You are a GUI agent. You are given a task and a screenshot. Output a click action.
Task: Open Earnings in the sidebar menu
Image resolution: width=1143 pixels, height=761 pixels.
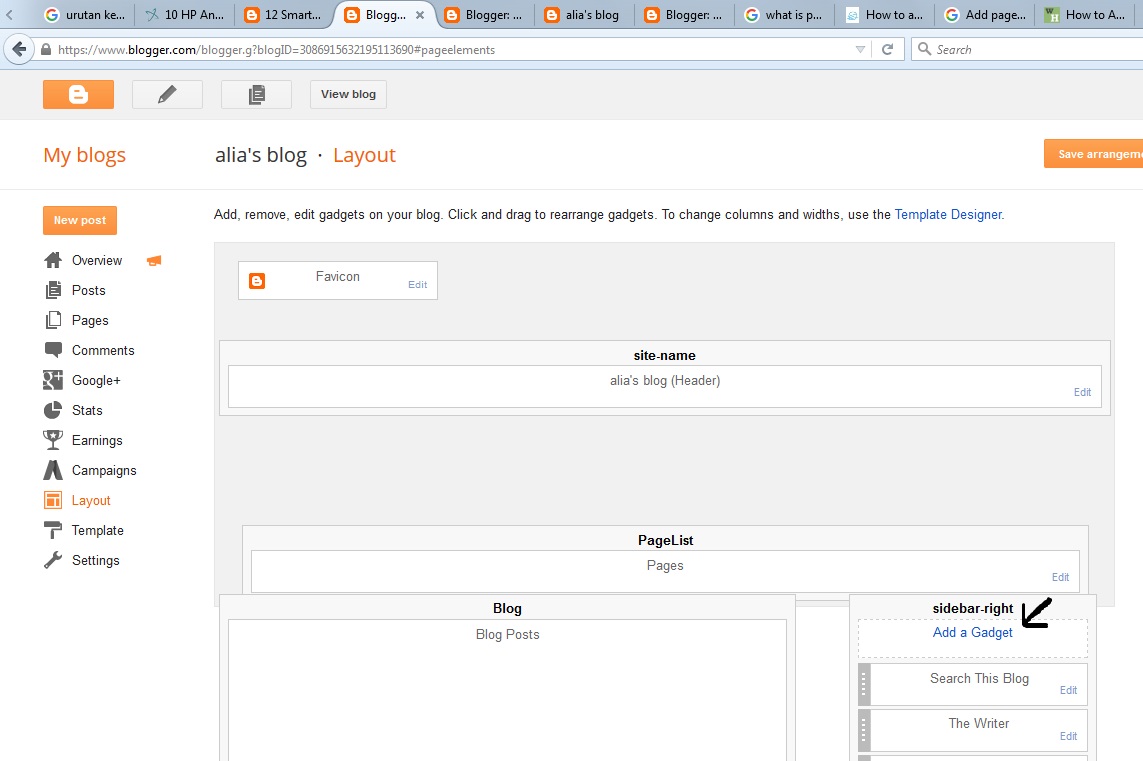click(97, 440)
